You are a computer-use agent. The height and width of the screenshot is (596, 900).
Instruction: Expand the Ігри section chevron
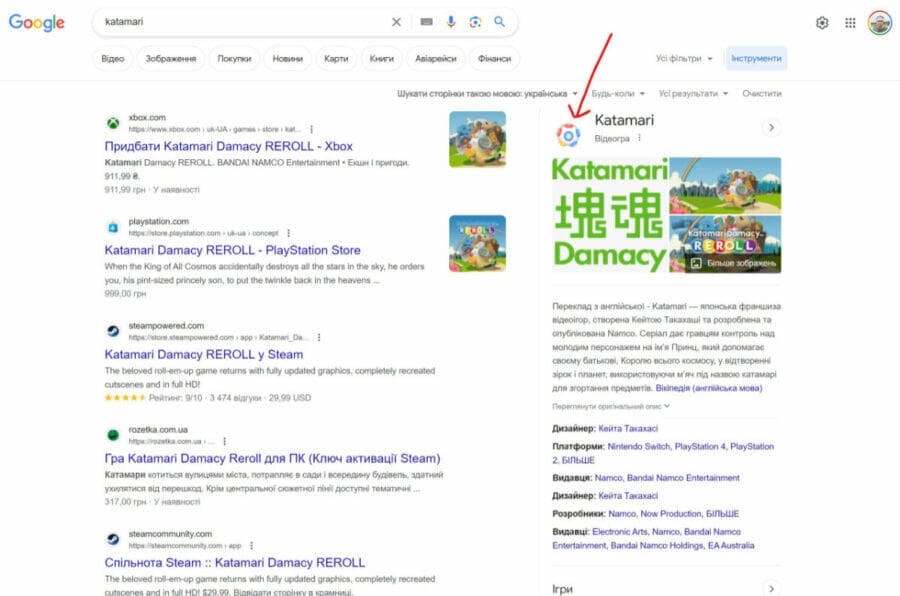tap(771, 589)
